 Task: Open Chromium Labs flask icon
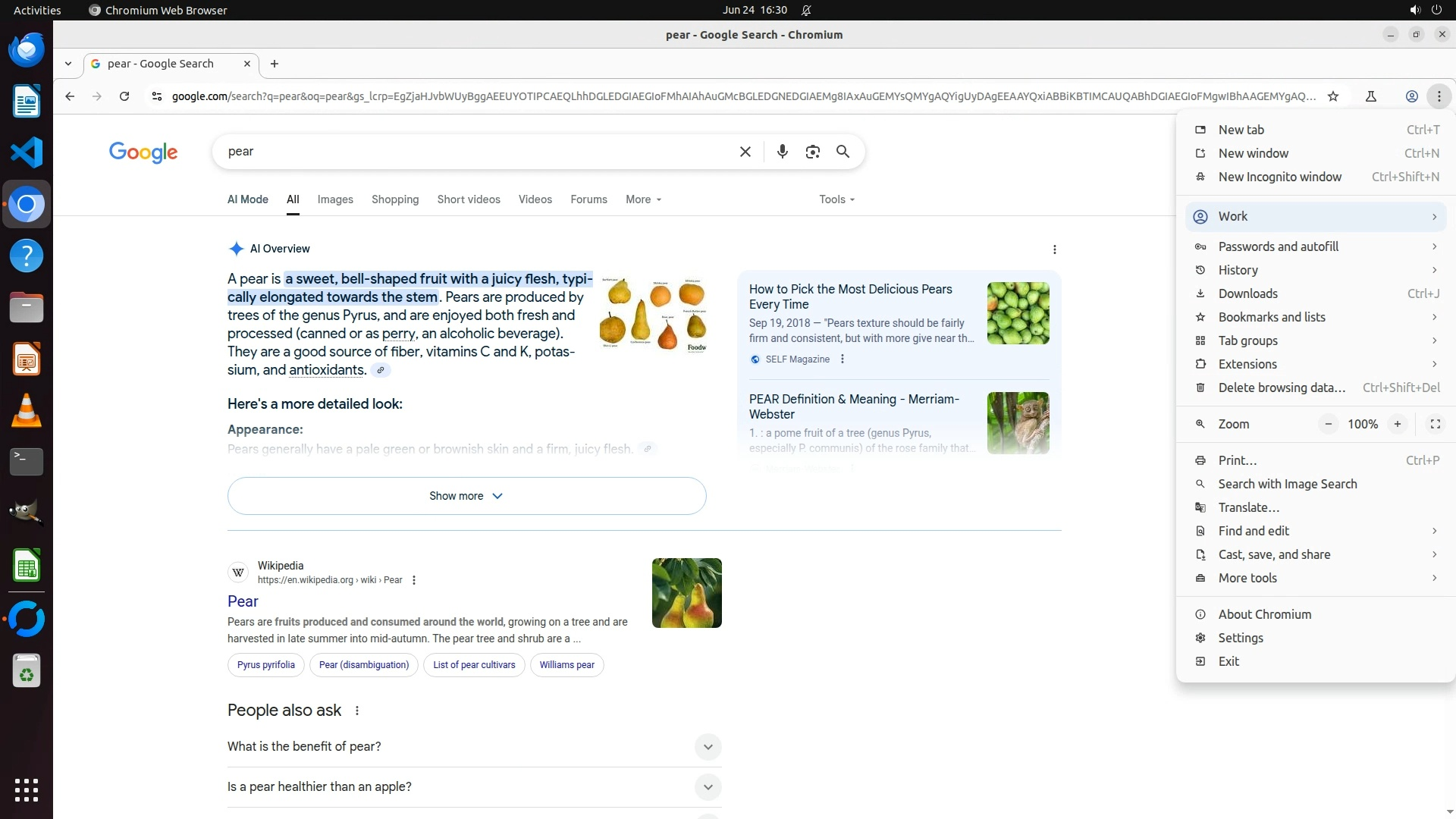[1370, 96]
